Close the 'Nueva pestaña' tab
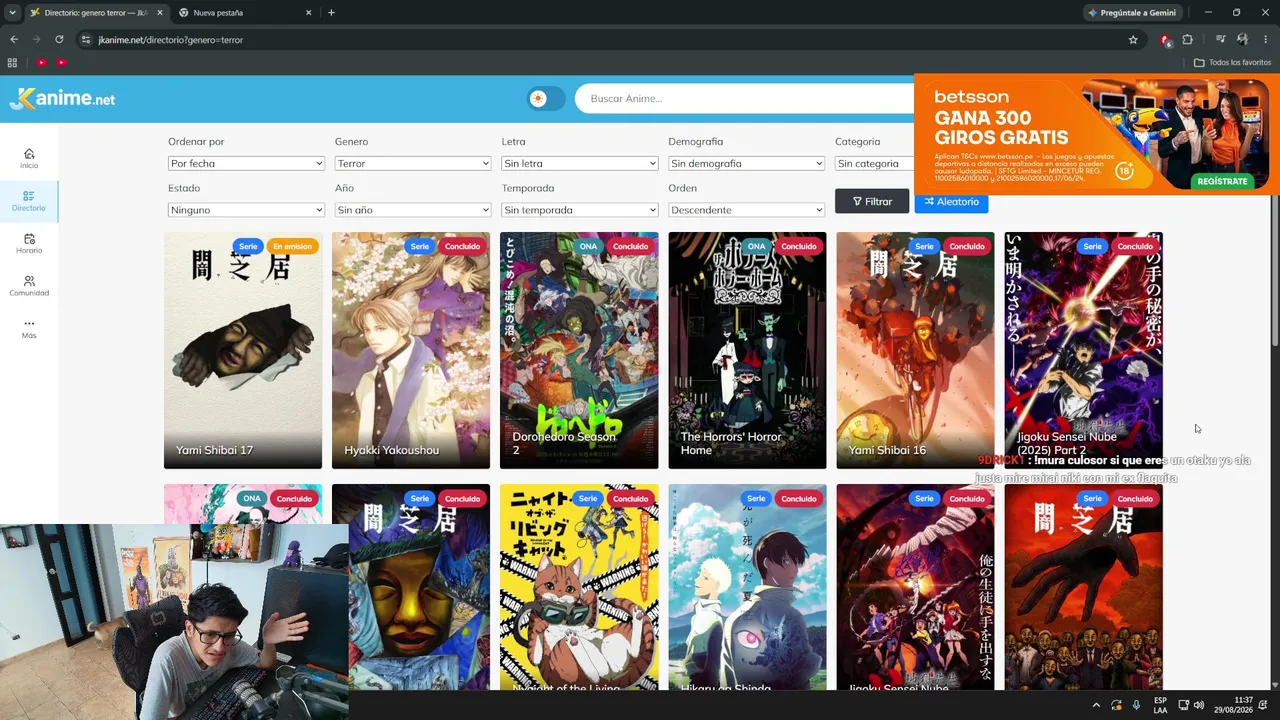This screenshot has width=1280, height=720. (308, 13)
